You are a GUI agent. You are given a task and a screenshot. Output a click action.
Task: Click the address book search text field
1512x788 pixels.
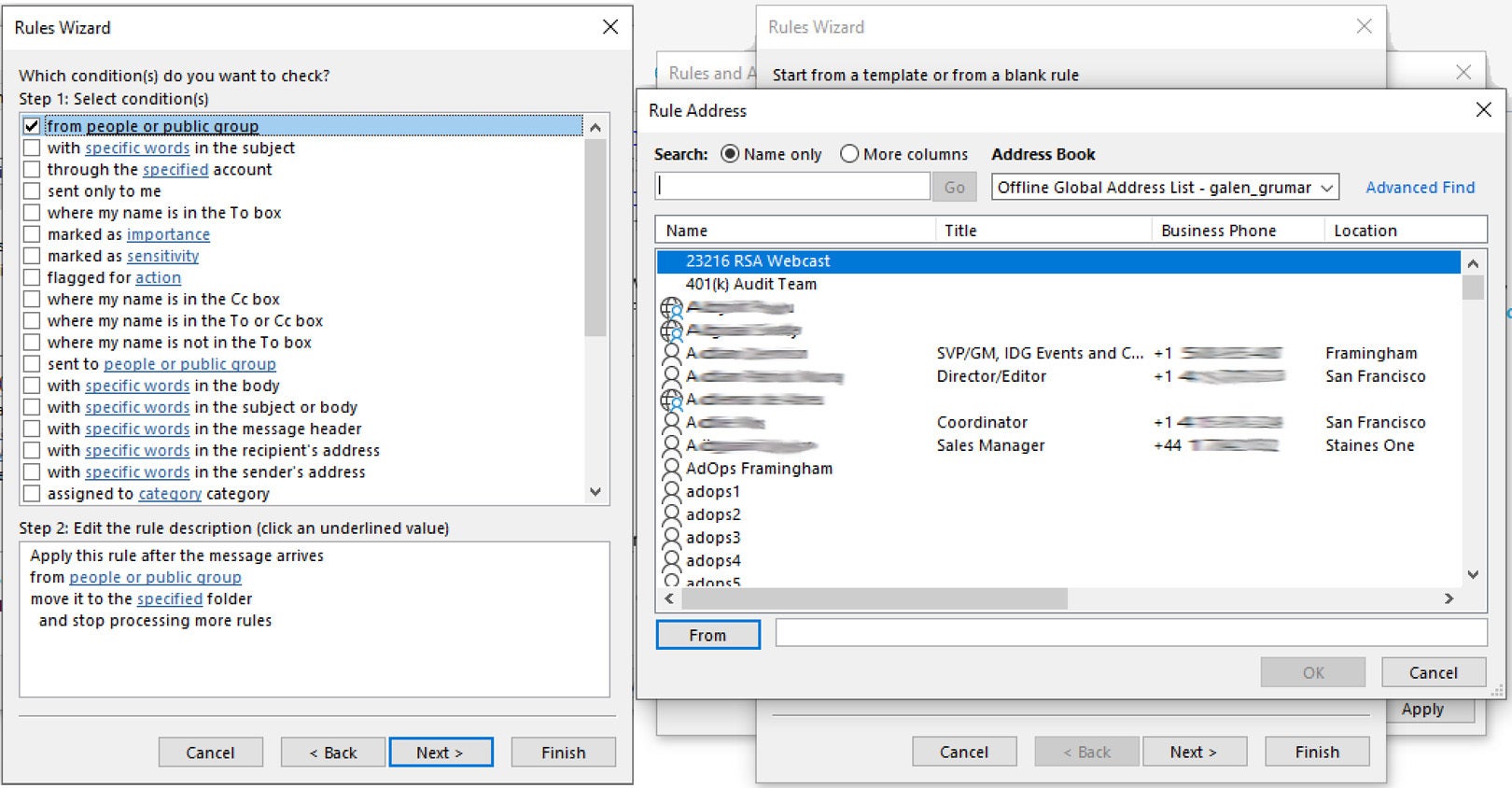792,187
